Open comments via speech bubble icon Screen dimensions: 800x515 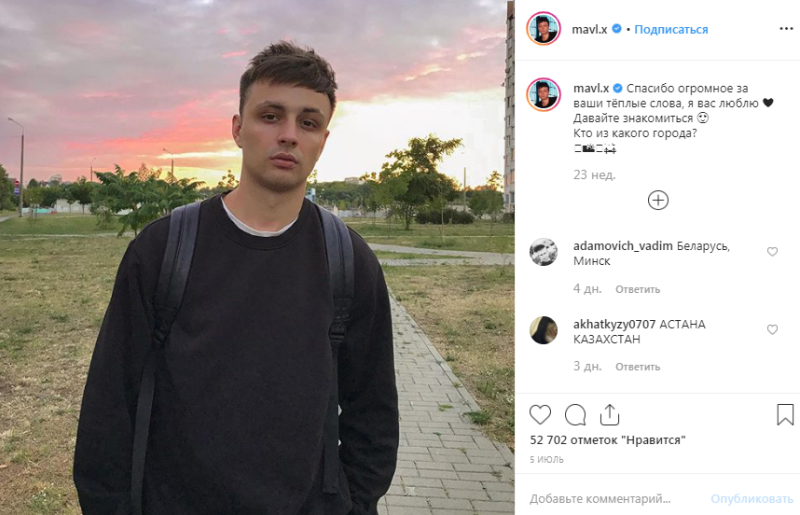click(x=575, y=414)
